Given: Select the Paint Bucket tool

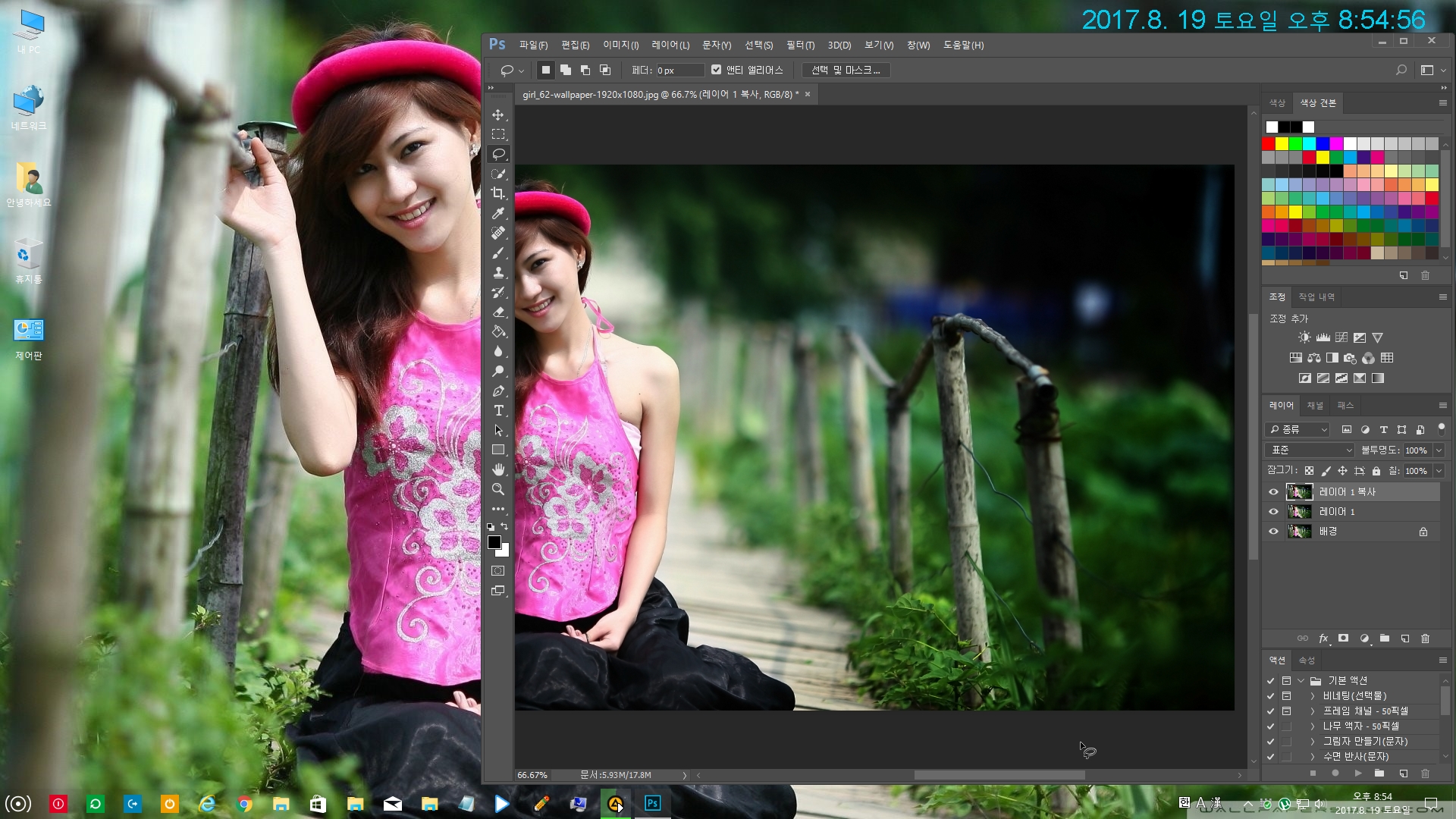Looking at the screenshot, I should [x=498, y=331].
